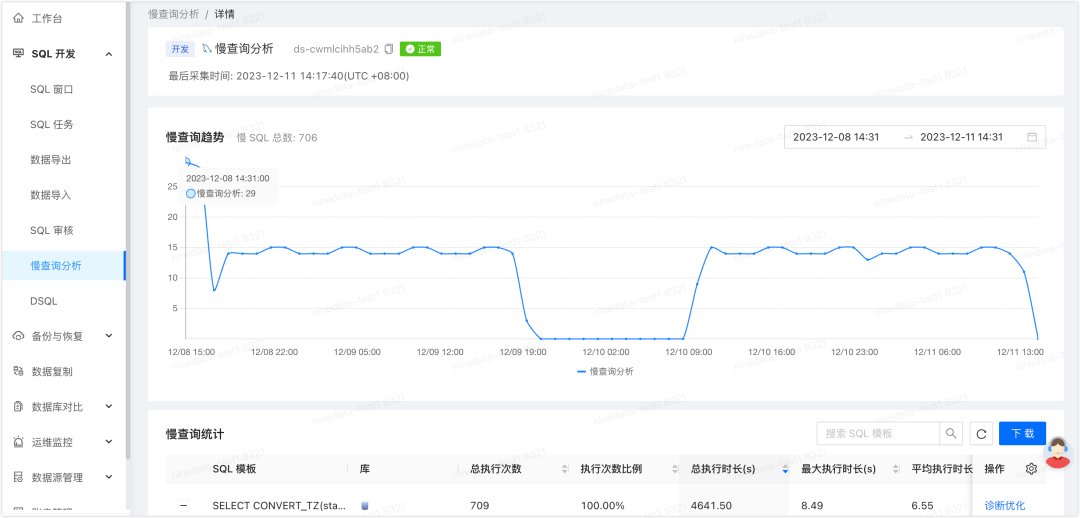Viewport: 1080px width, 518px height.
Task: Sort by 总执行时长(s) column
Action: coord(785,469)
